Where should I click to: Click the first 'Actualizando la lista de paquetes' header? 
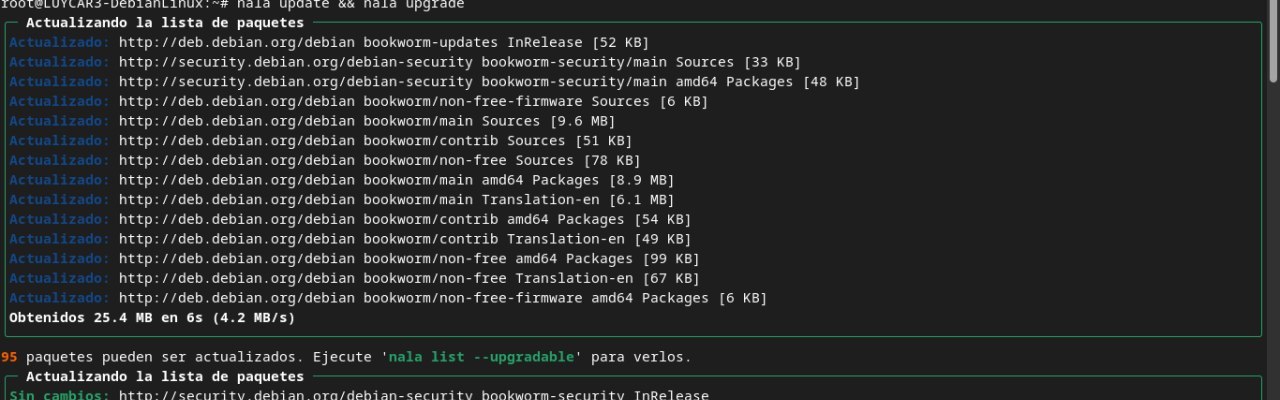point(164,22)
